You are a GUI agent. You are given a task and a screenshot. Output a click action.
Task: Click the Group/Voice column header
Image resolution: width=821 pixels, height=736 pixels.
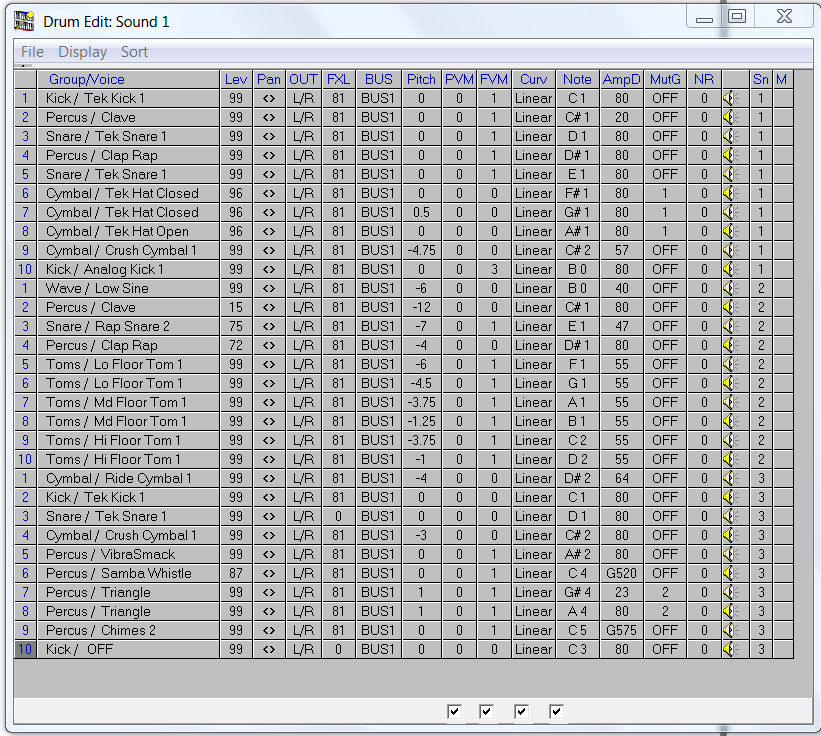coord(87,79)
